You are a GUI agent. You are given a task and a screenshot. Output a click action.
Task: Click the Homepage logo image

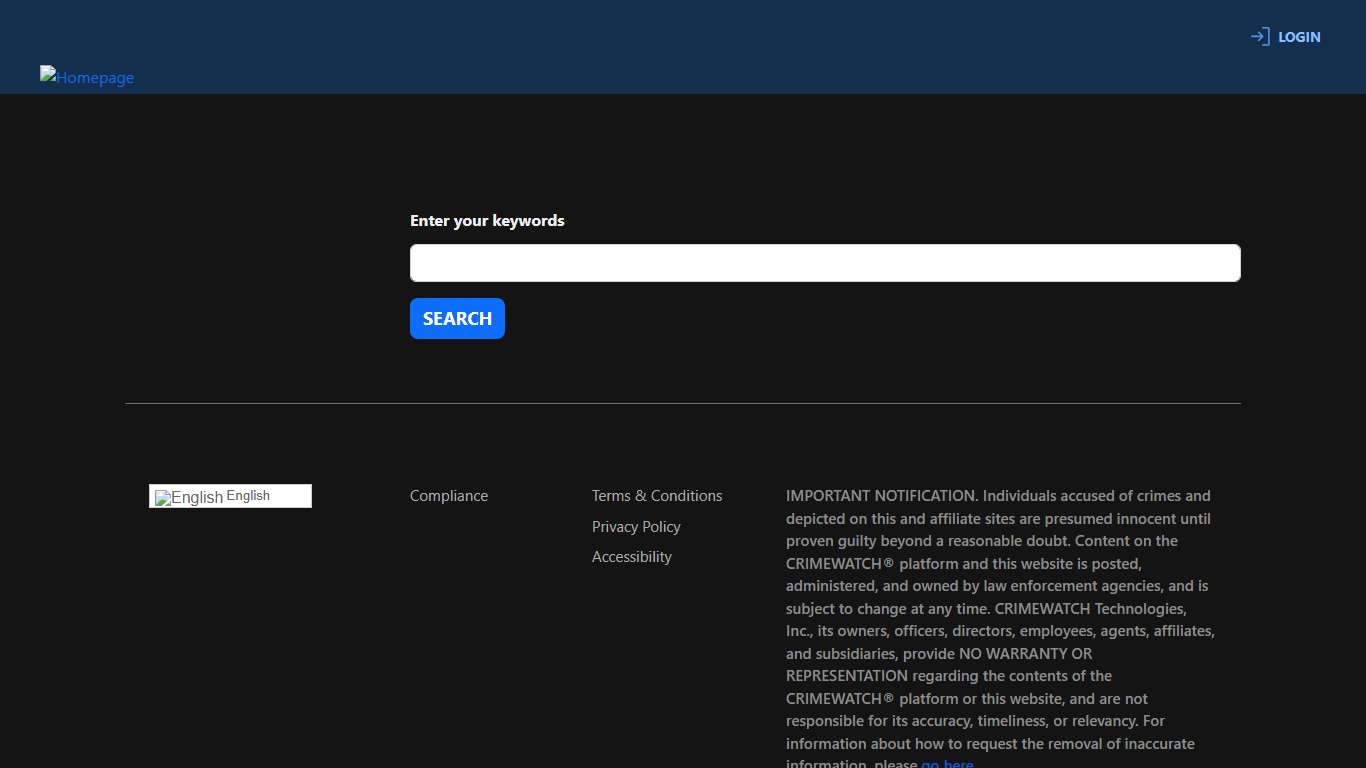pos(87,77)
